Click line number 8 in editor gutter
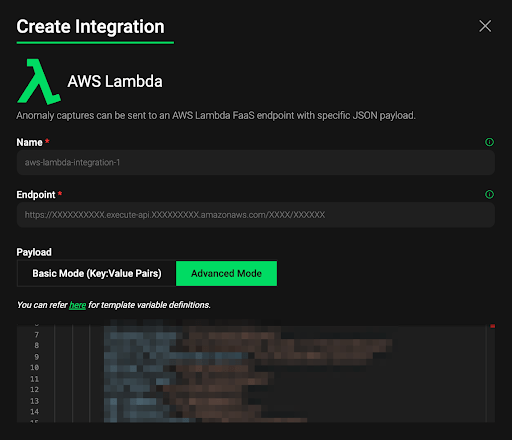Screen dimensions: 512x440 (x=37, y=345)
